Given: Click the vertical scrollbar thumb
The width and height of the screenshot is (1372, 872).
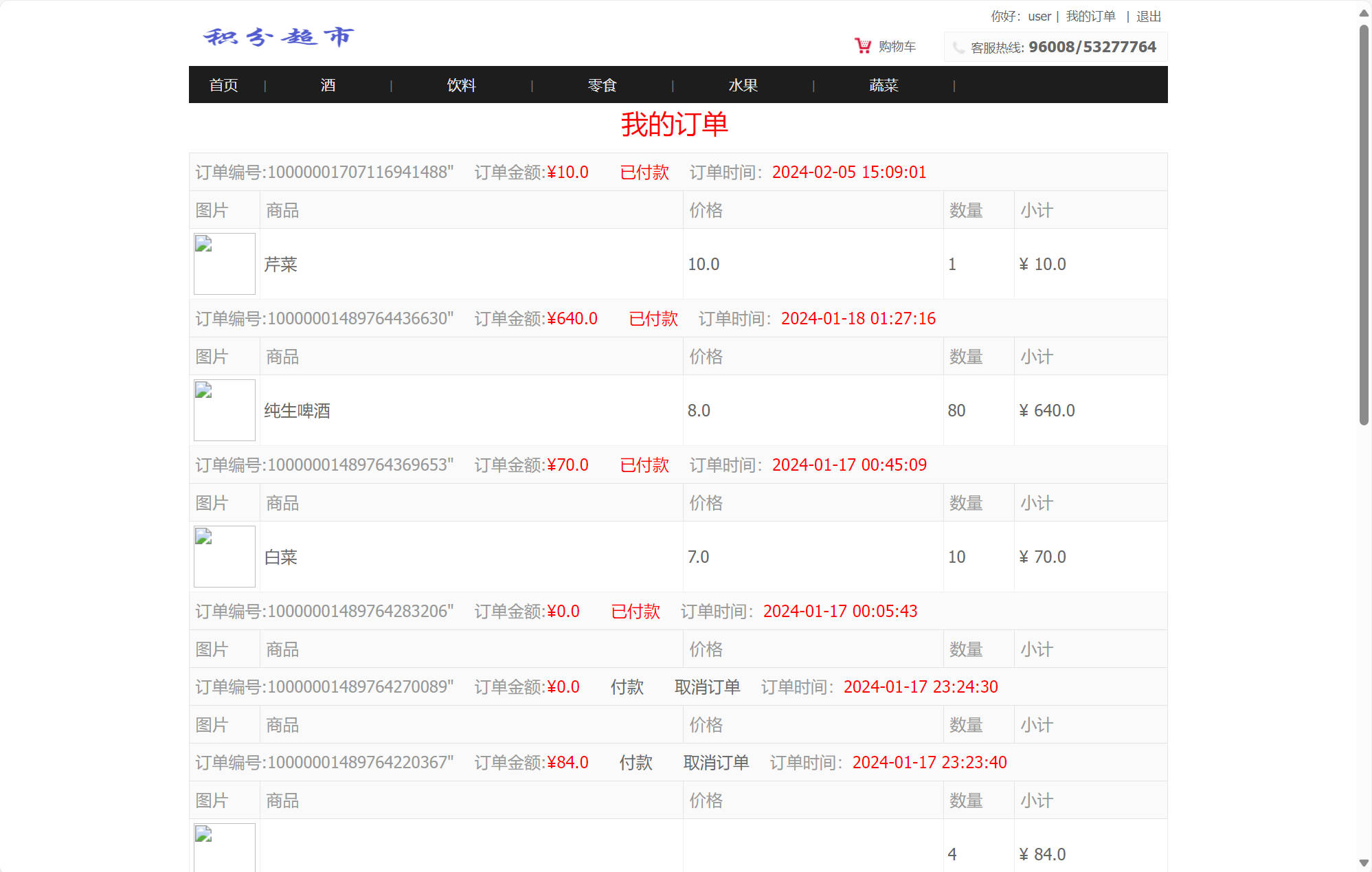Looking at the screenshot, I should click(1364, 227).
